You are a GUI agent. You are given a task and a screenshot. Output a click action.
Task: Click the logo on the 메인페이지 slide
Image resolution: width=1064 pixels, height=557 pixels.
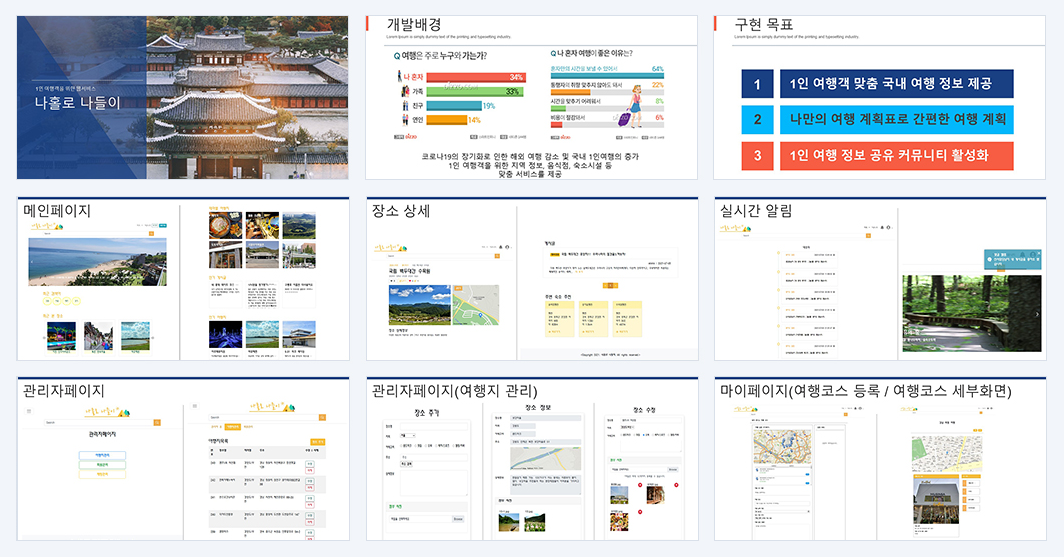coord(47,227)
